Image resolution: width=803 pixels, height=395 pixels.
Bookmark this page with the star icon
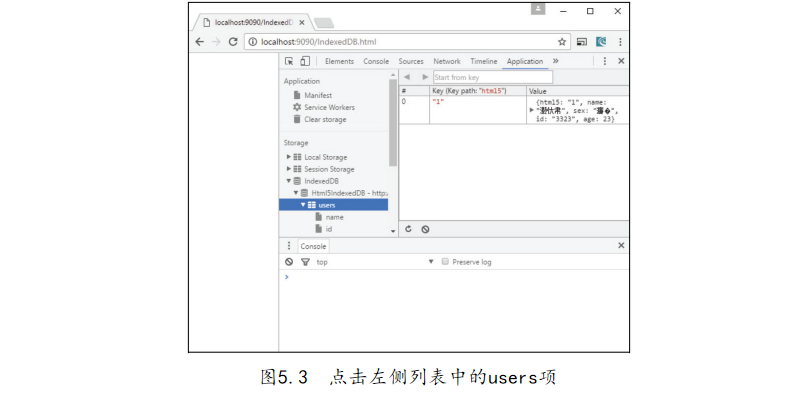point(562,42)
